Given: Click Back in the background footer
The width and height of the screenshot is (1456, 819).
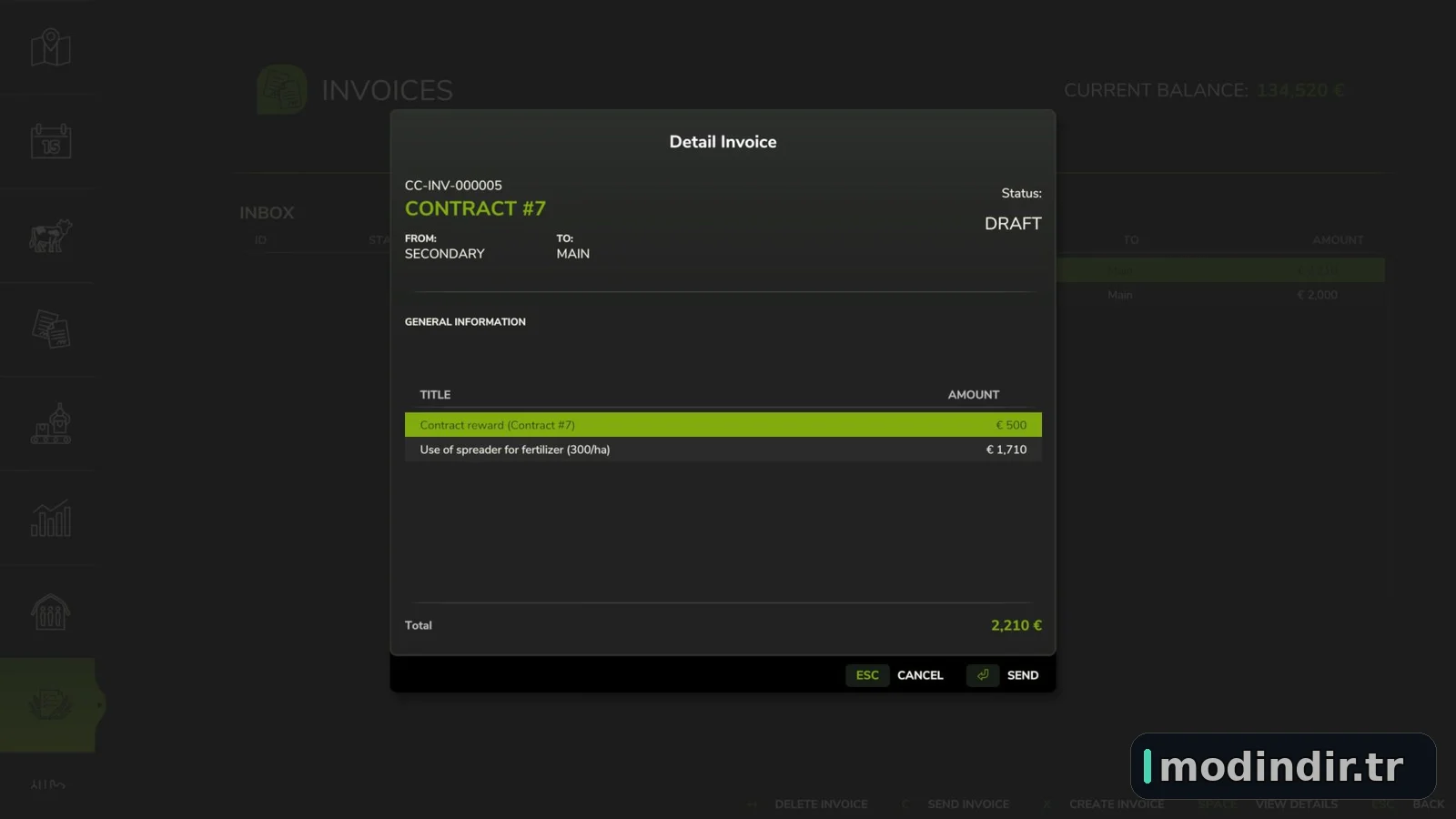Looking at the screenshot, I should pos(1429,804).
